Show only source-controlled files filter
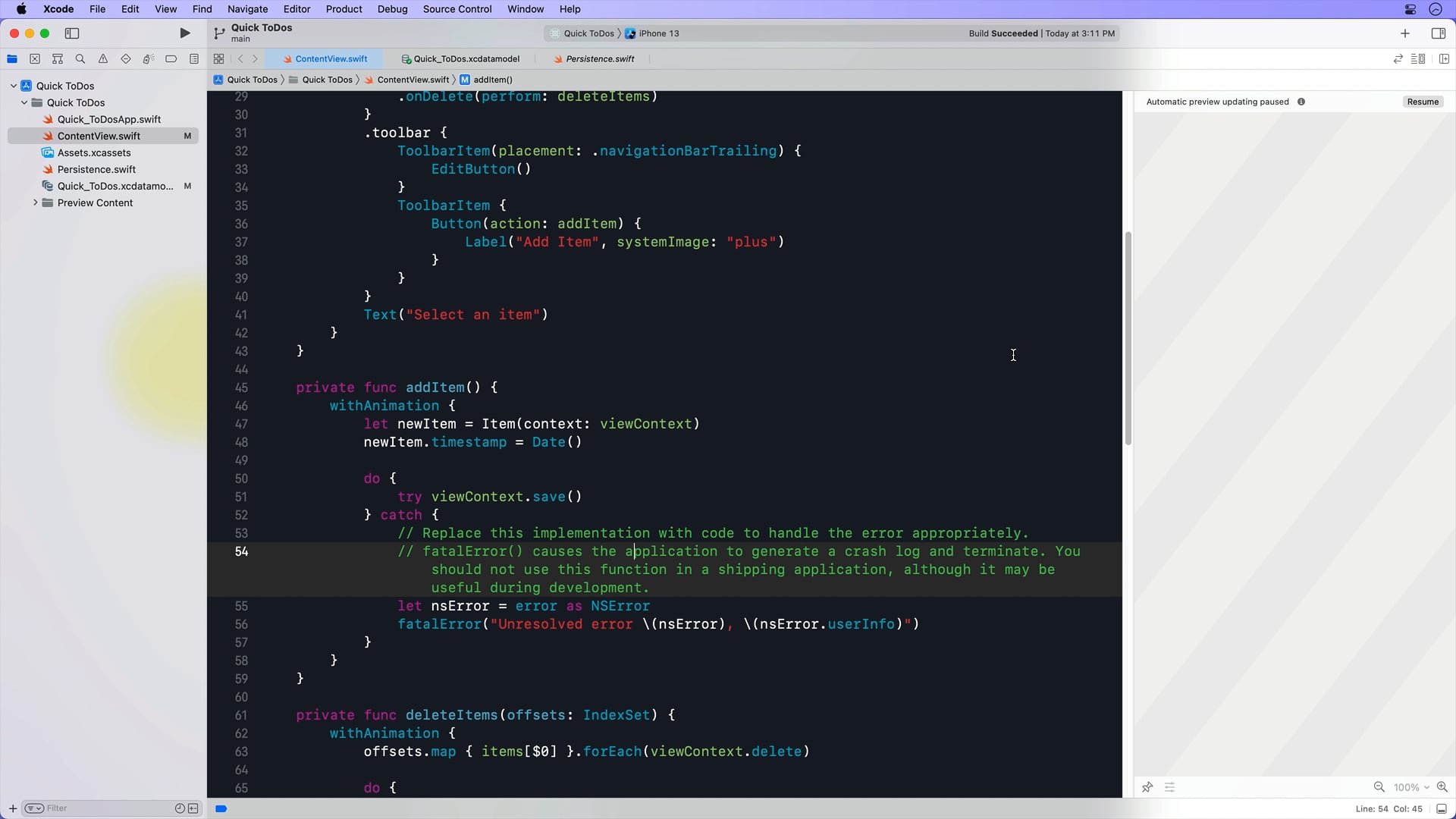The image size is (1456, 819). (193, 808)
